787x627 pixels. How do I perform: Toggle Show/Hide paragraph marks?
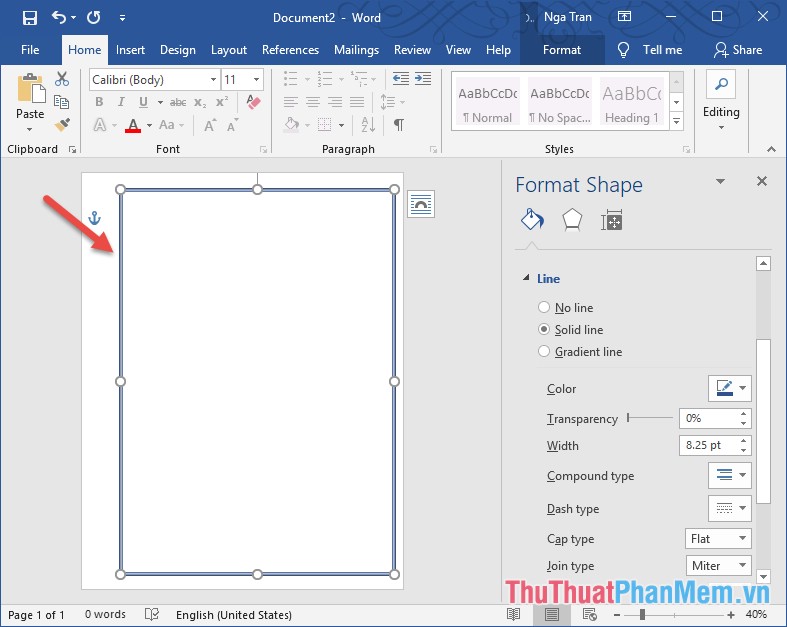(399, 124)
